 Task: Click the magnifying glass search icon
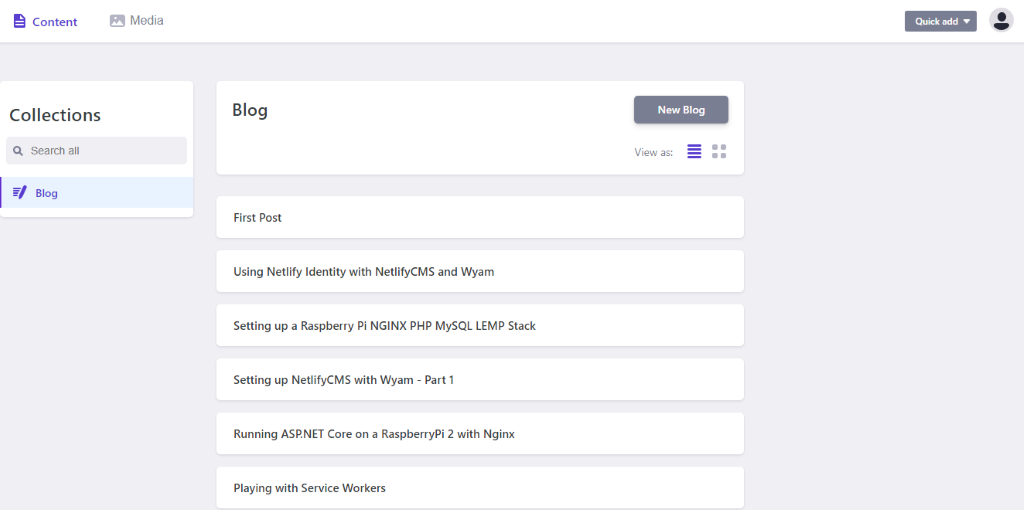click(x=18, y=151)
